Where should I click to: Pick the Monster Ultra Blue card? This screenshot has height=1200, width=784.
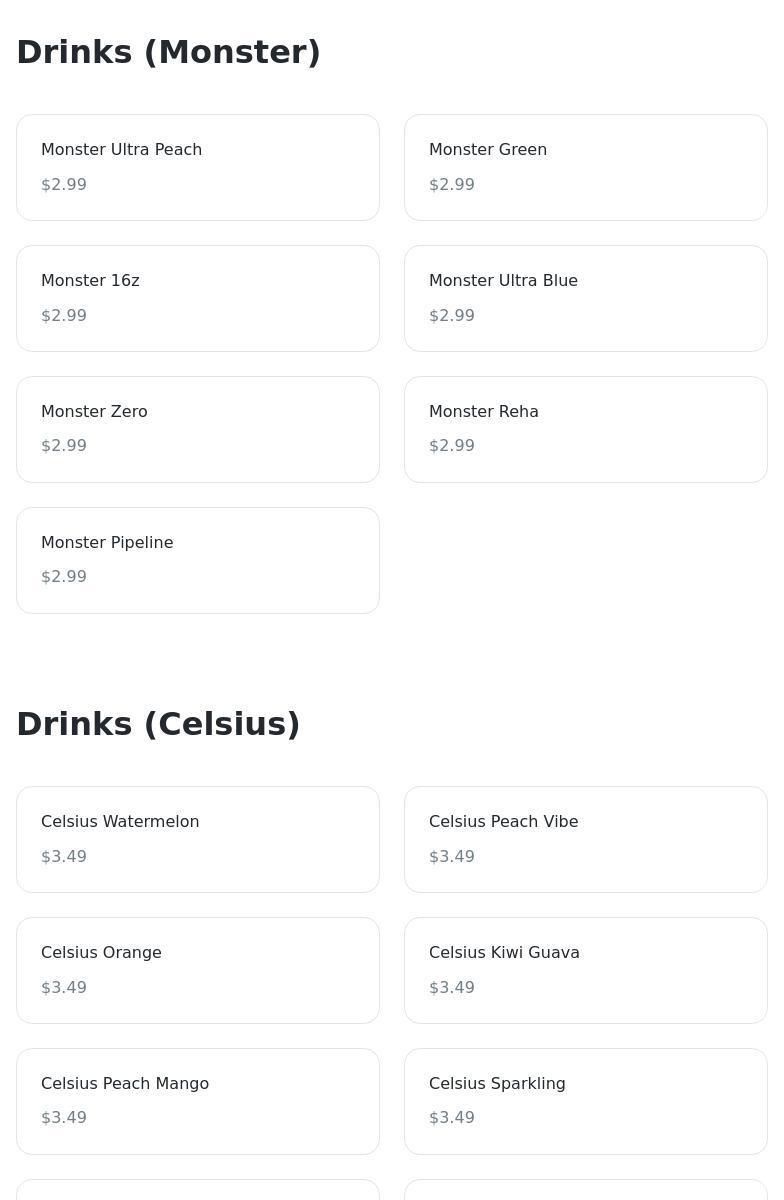click(585, 298)
